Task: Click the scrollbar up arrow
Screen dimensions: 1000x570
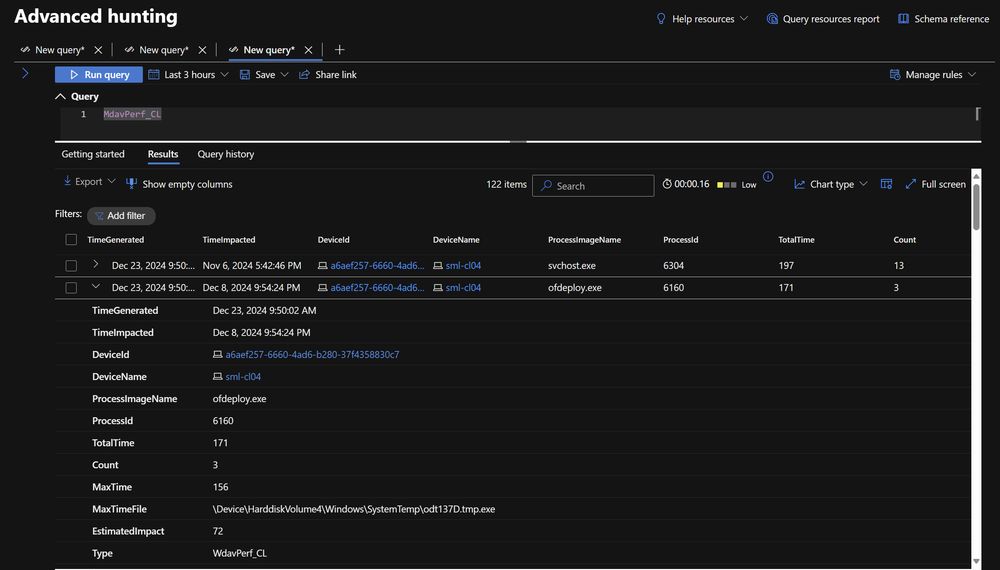Action: pos(976,175)
